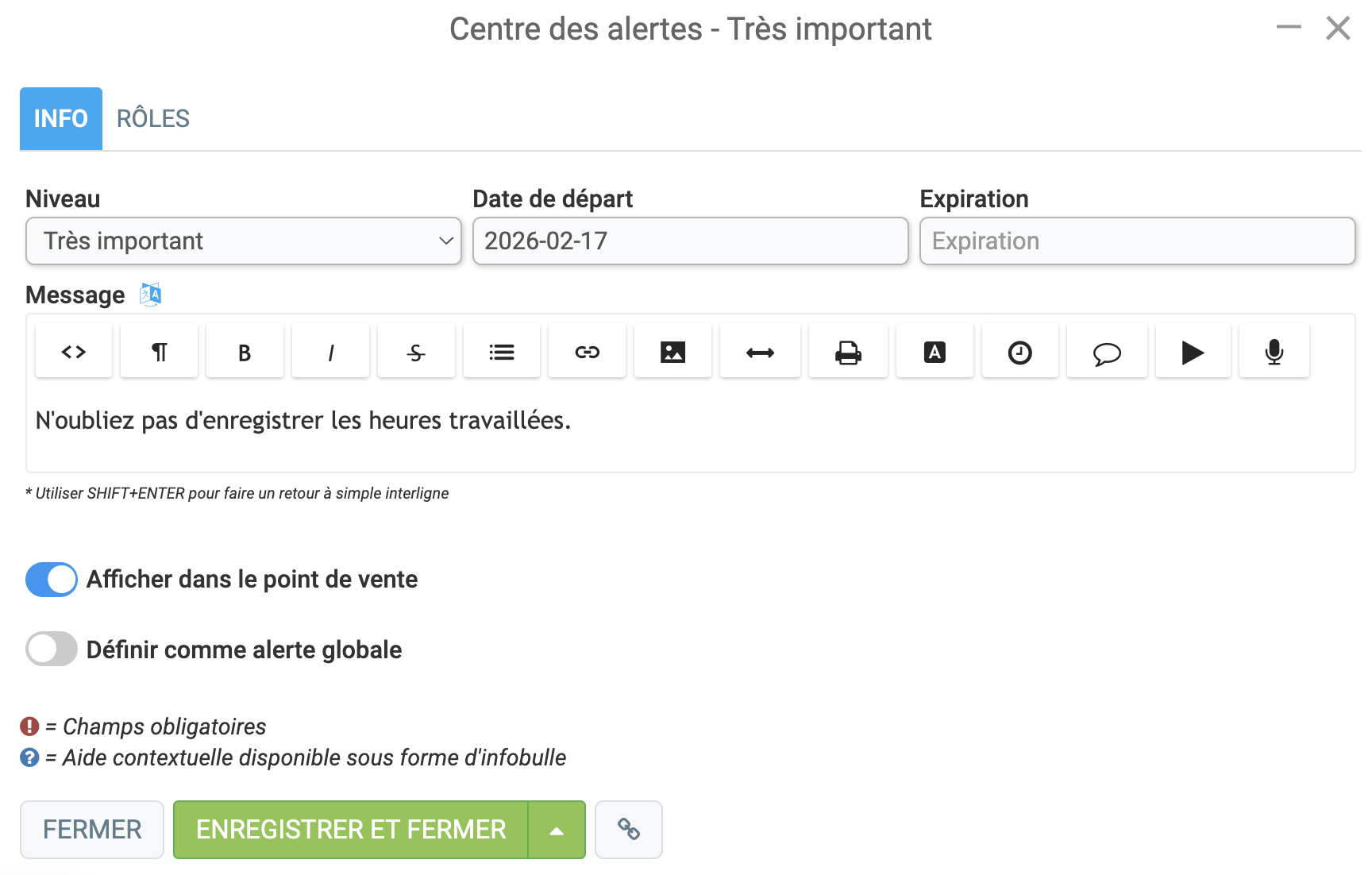Apply strikethrough formatting to text

pos(416,352)
